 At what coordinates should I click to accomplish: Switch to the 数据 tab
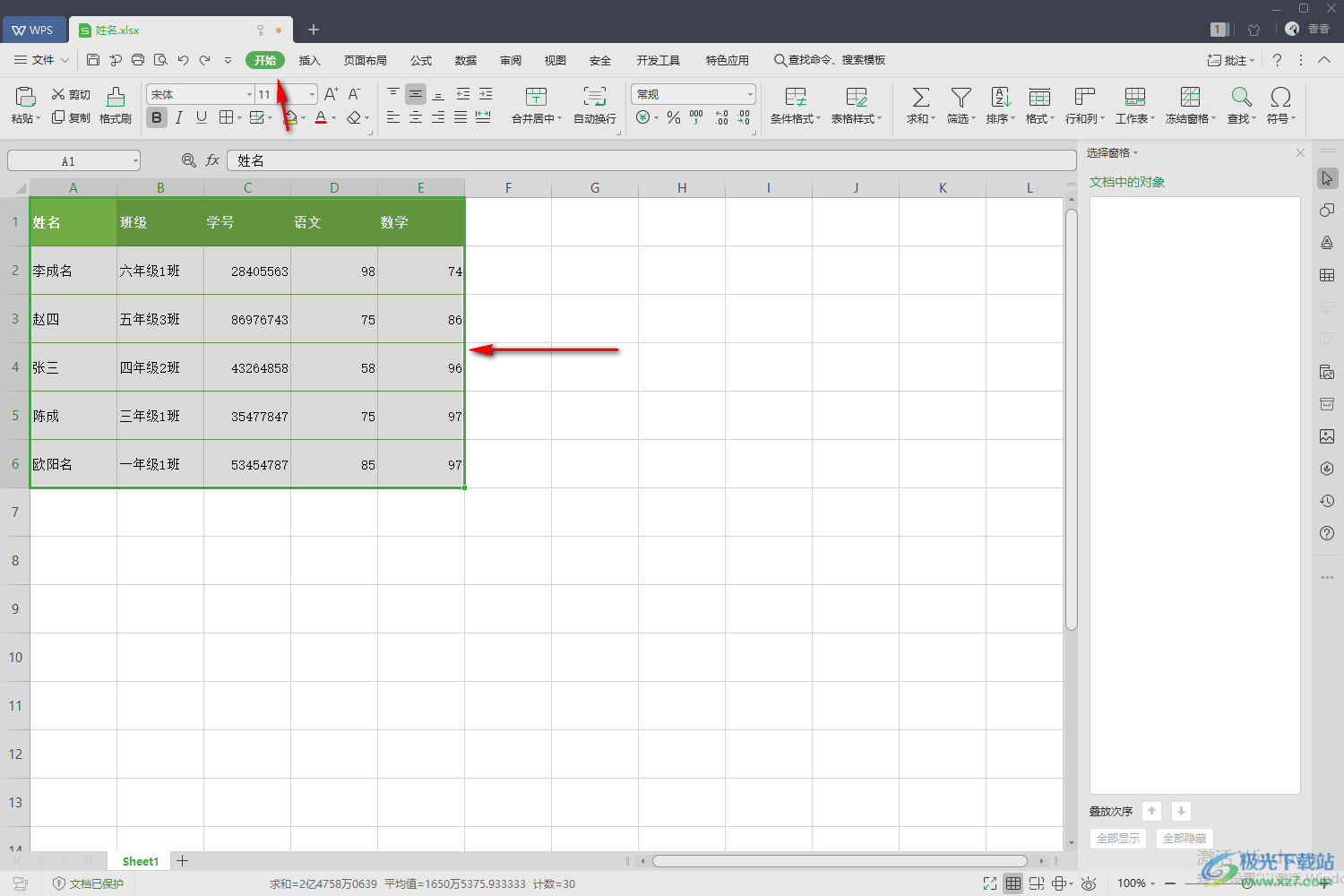pyautogui.click(x=466, y=60)
